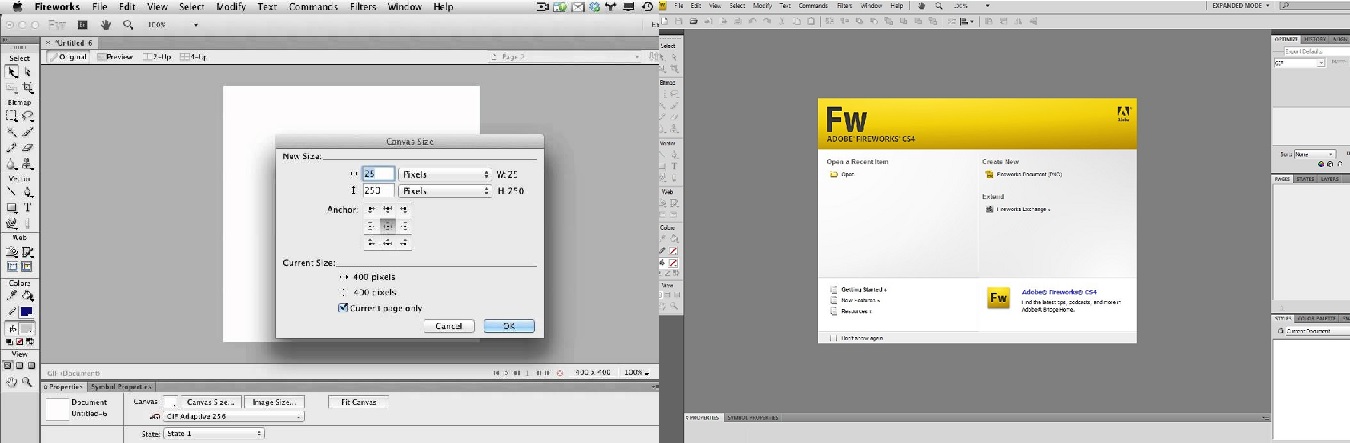Choose the Scale tool in left tools panel

12,87
